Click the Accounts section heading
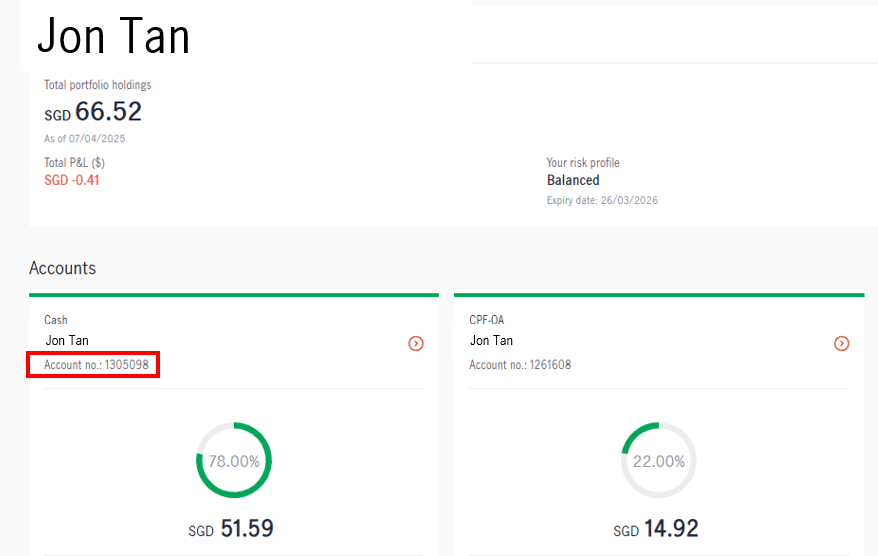 click(63, 268)
